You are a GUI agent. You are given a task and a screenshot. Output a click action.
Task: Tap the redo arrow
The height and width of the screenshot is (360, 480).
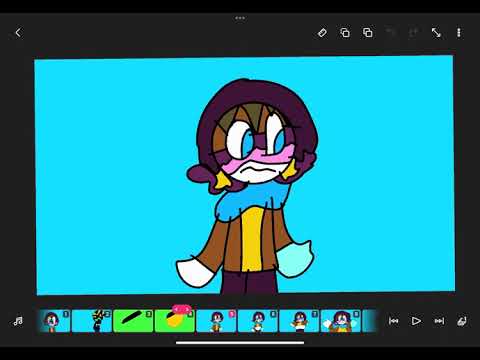(x=413, y=32)
